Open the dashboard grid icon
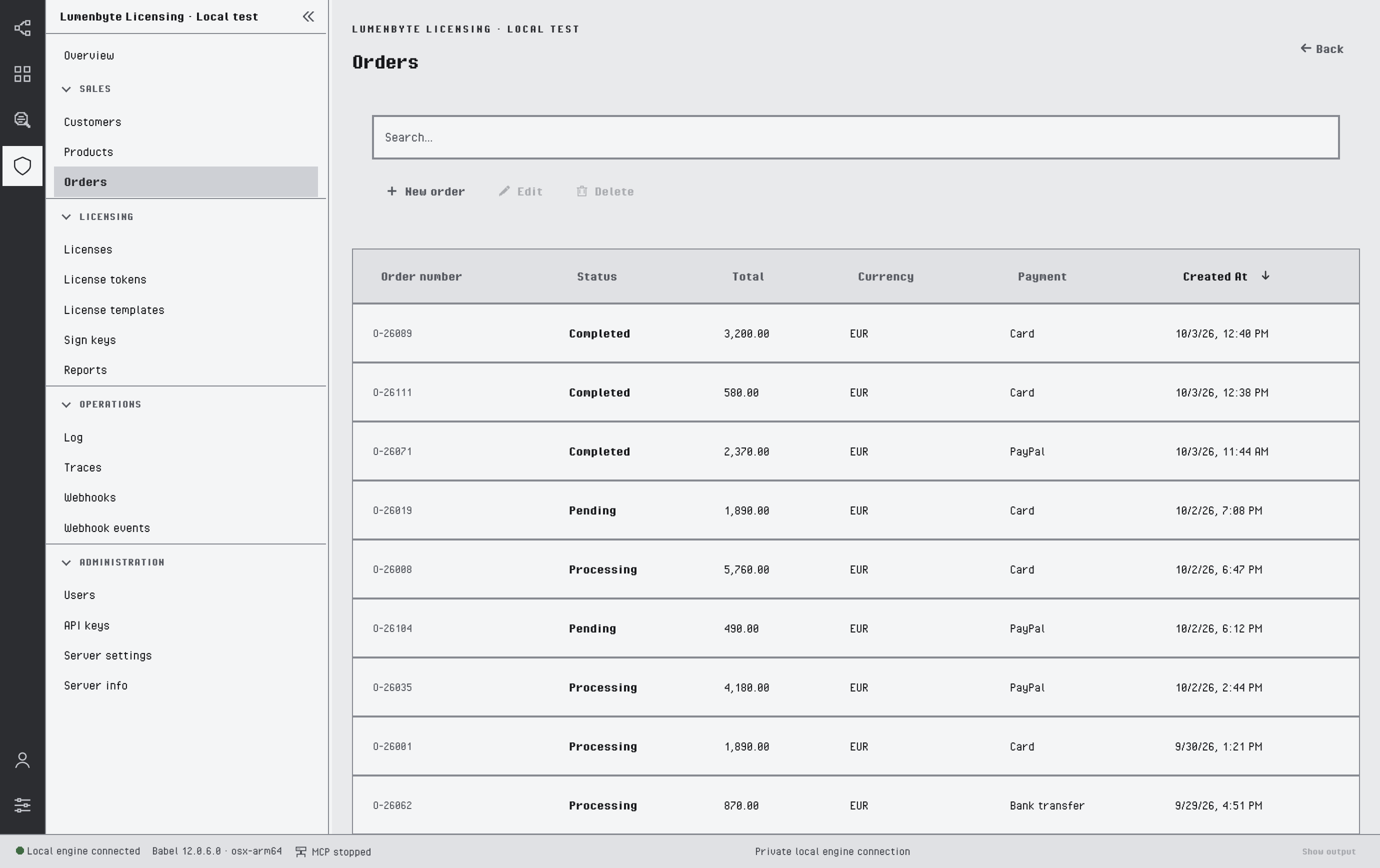This screenshot has height=868, width=1380. click(x=22, y=74)
